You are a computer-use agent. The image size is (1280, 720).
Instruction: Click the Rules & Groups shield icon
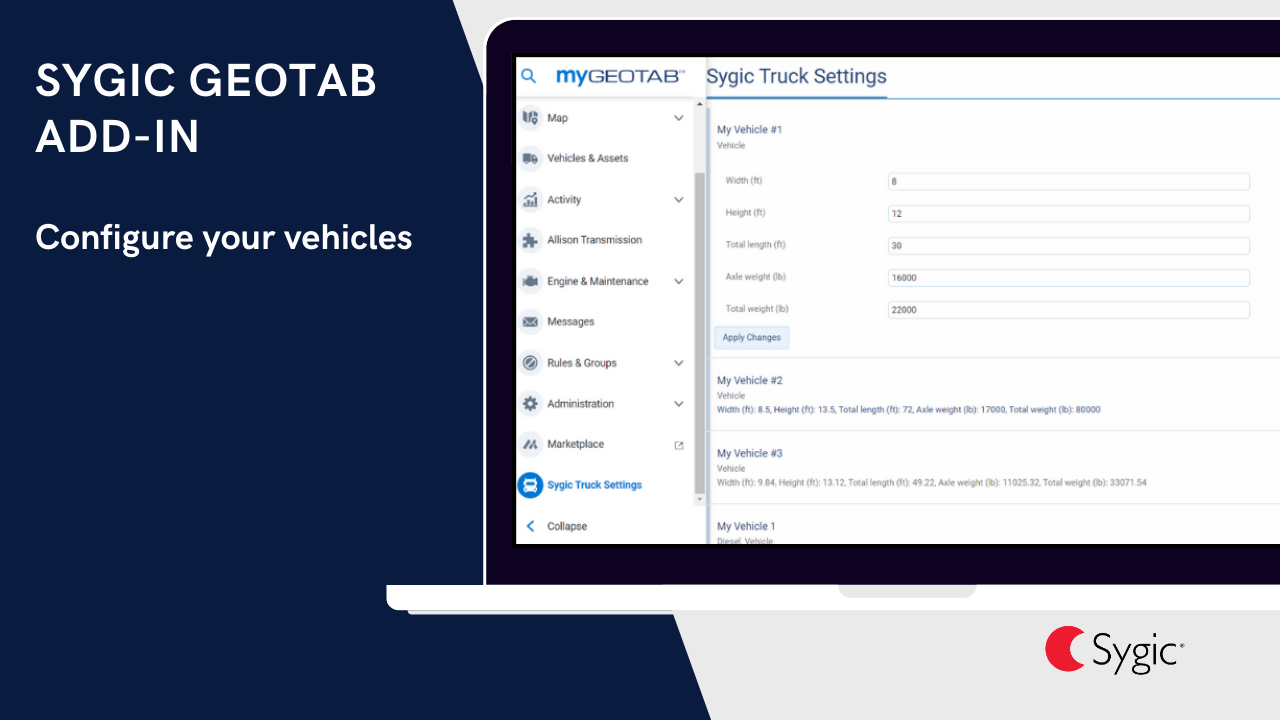530,362
